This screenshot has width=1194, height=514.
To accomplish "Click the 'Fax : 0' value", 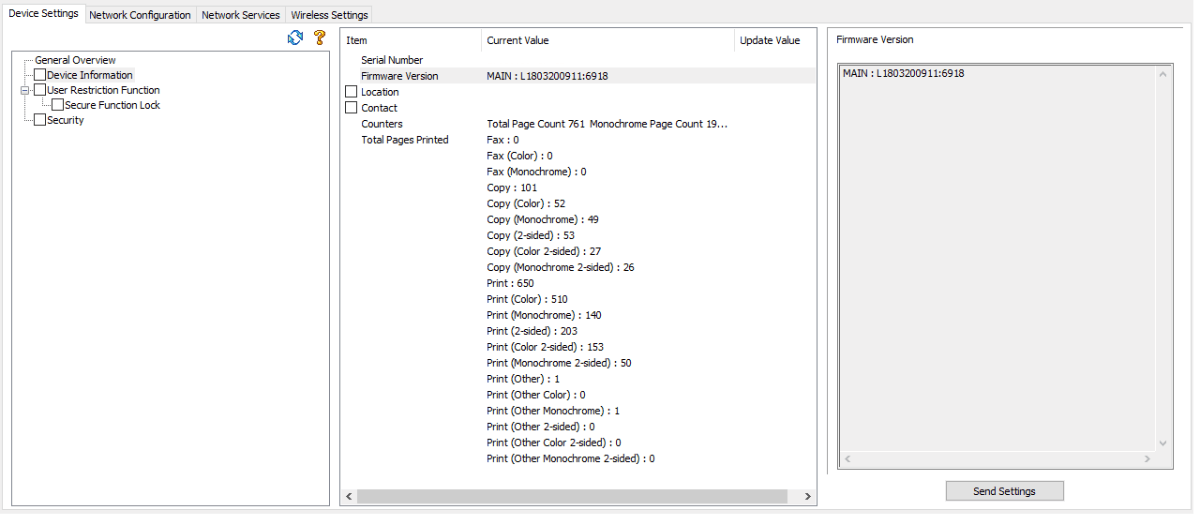I will point(503,139).
